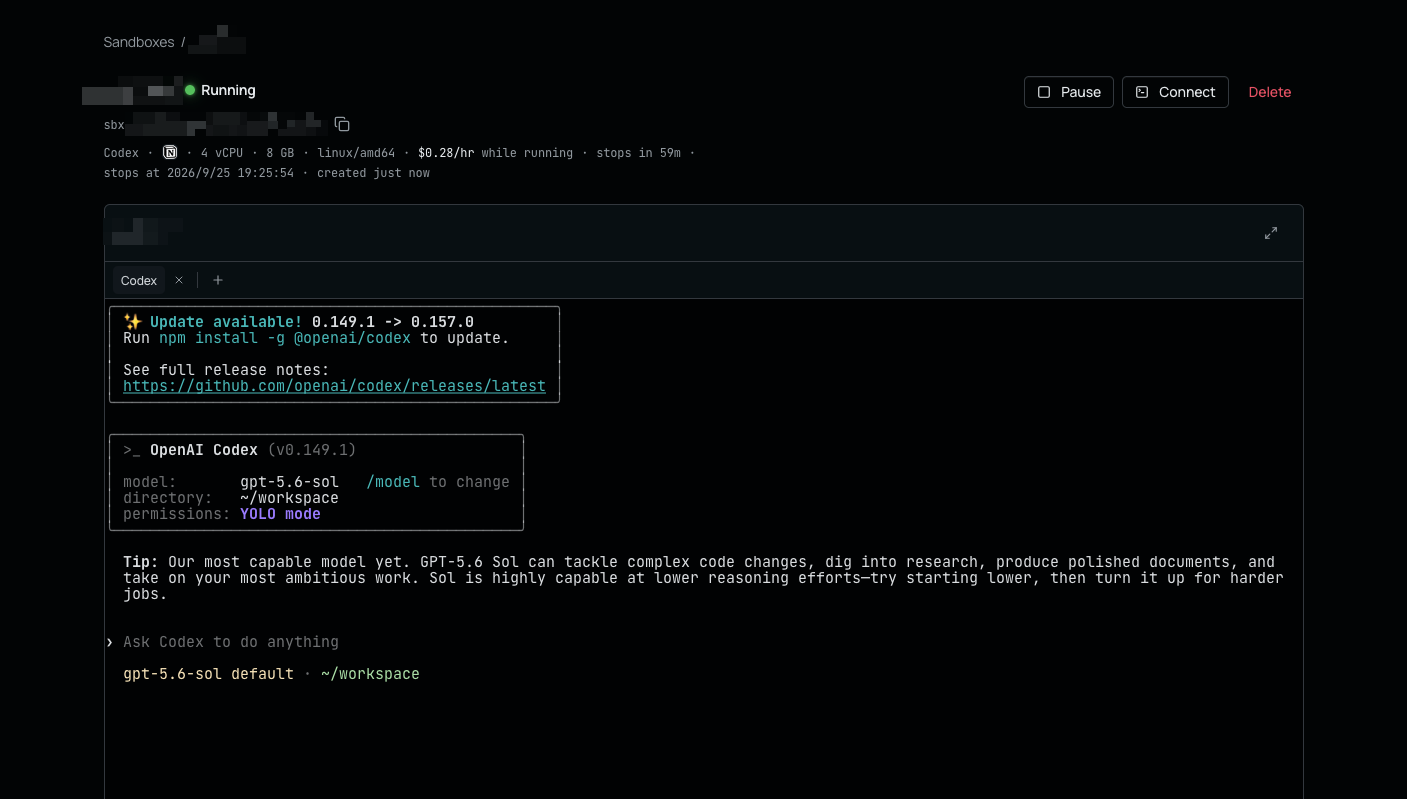Pause the running sandbox
1407x799 pixels.
click(1068, 92)
